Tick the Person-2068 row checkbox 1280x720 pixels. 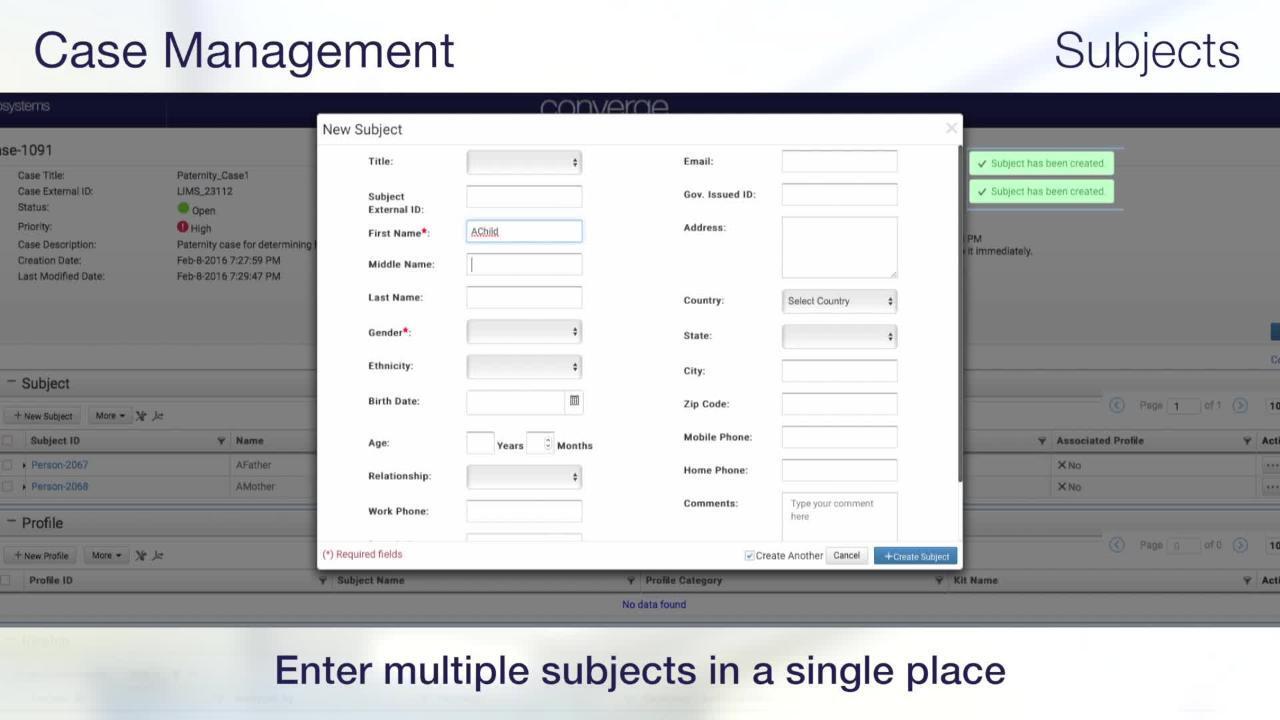7,487
